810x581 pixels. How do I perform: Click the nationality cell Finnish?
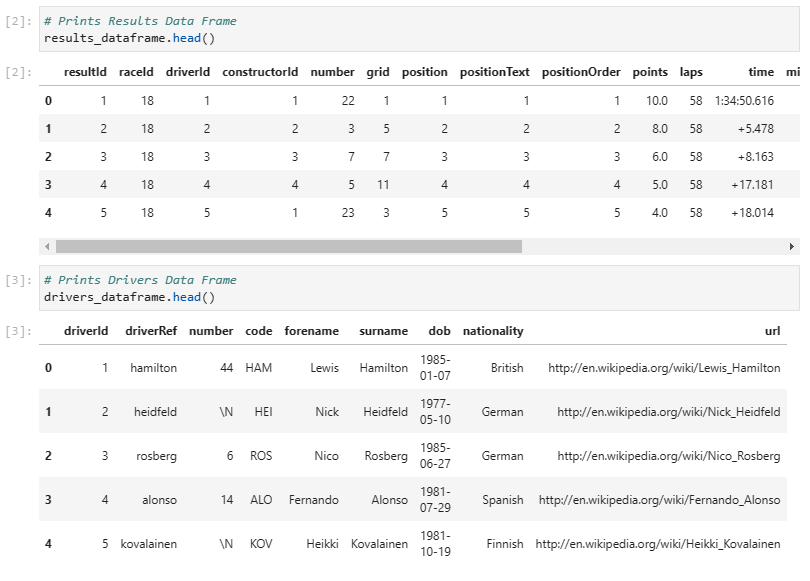tap(505, 544)
